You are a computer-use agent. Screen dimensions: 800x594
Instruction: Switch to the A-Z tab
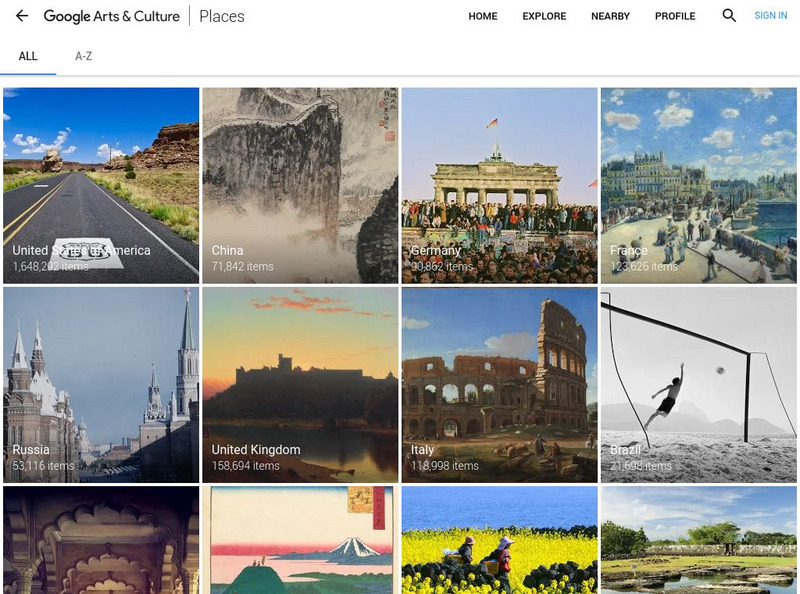coord(84,56)
